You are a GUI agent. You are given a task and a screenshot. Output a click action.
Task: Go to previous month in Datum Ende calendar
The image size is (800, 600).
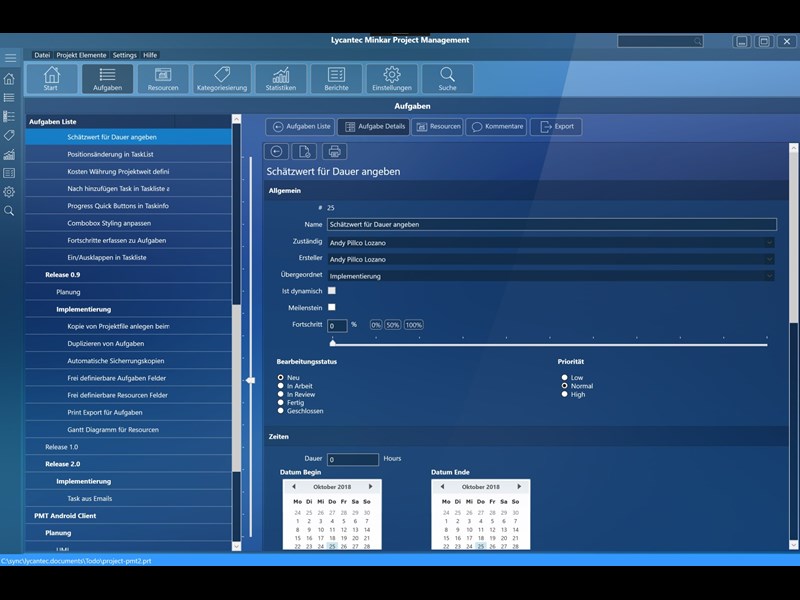[x=442, y=487]
